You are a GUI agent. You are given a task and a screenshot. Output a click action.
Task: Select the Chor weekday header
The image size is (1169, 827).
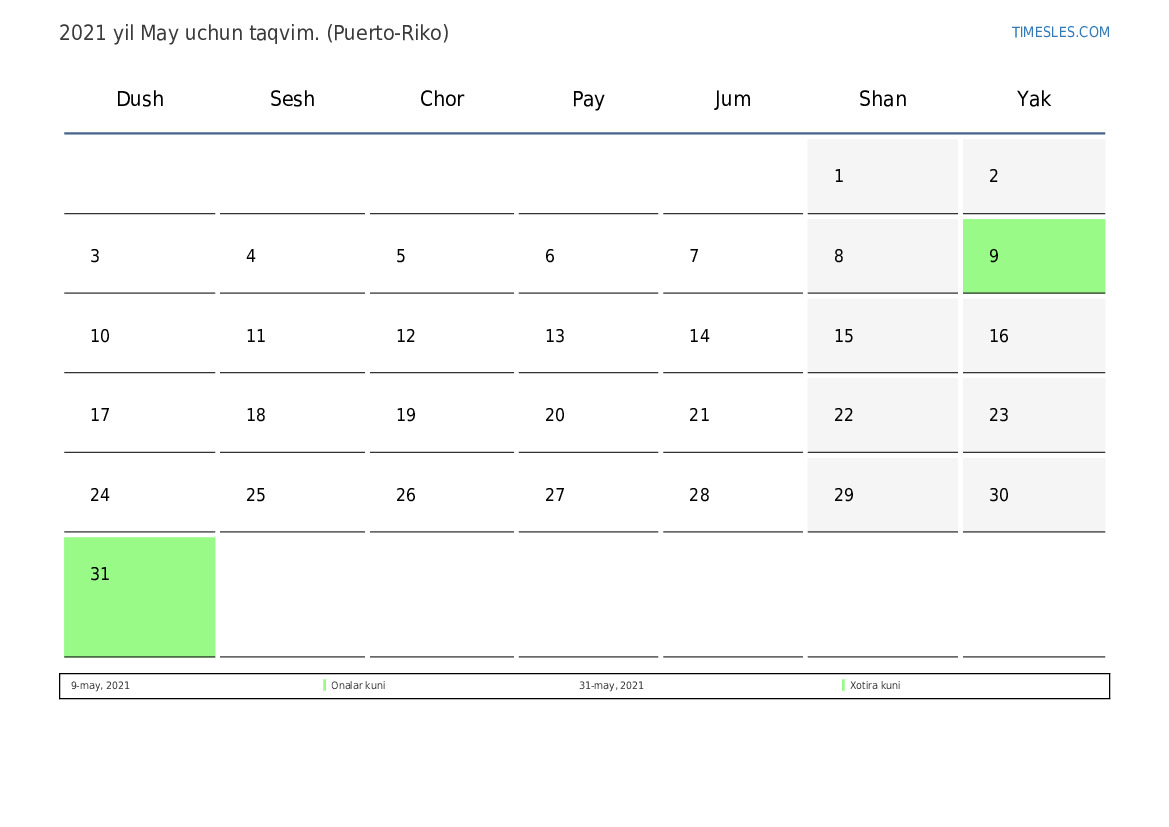pos(441,99)
